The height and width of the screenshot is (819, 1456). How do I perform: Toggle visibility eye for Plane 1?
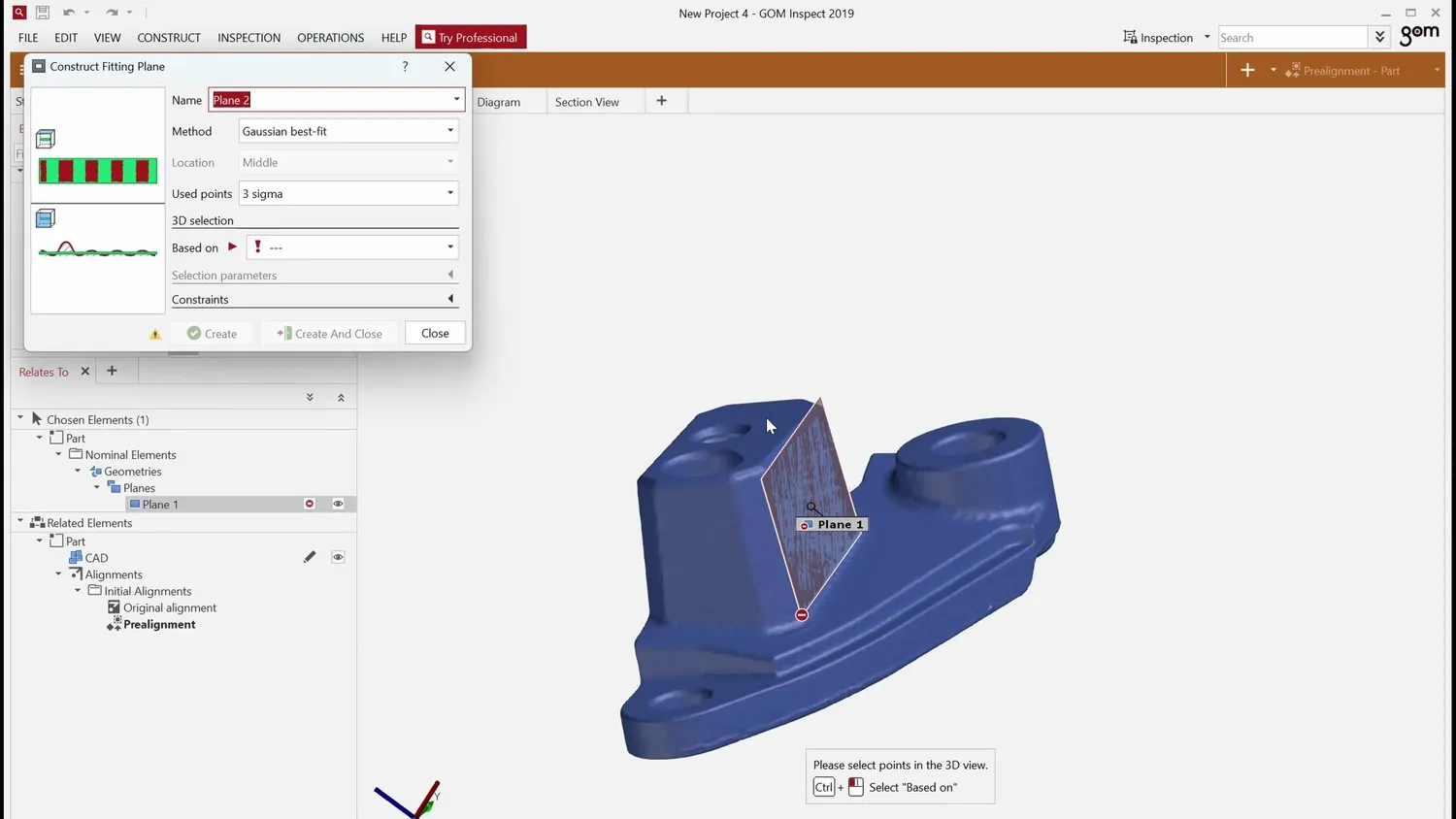pyautogui.click(x=338, y=504)
